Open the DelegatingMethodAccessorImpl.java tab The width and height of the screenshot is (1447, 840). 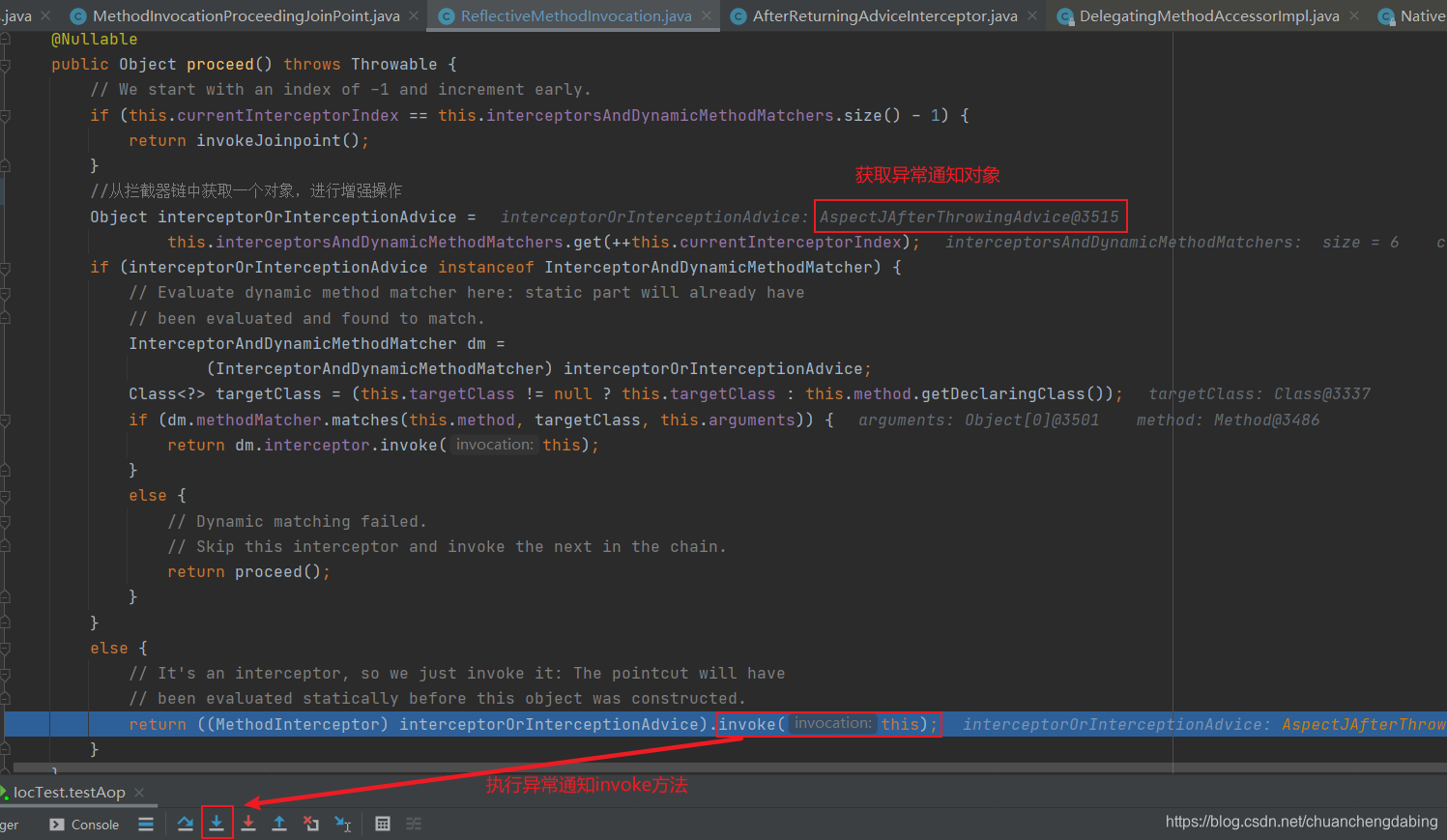1209,16
